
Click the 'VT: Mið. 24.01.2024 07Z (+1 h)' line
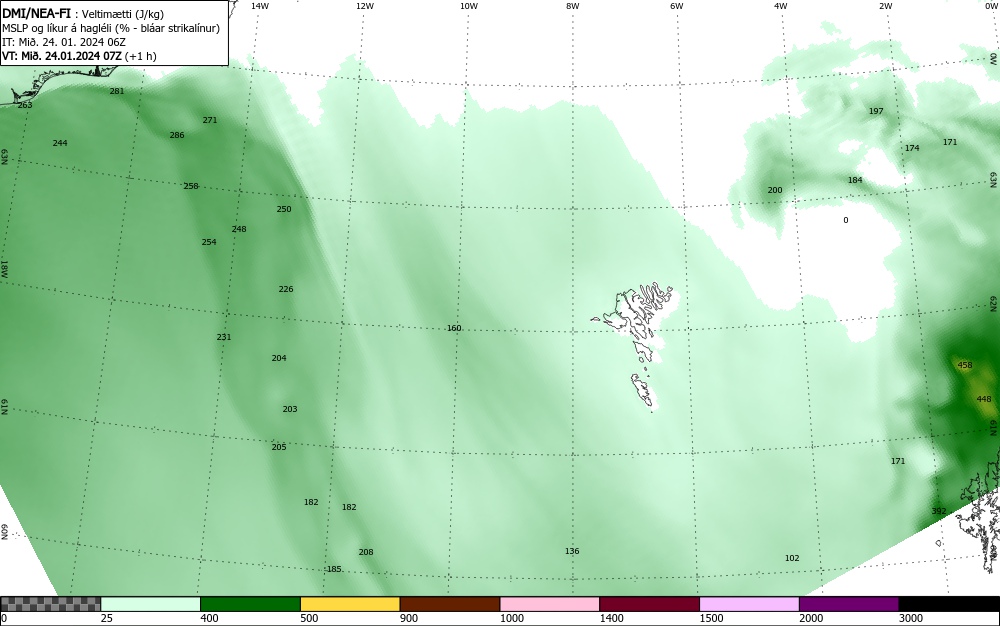tap(79, 56)
